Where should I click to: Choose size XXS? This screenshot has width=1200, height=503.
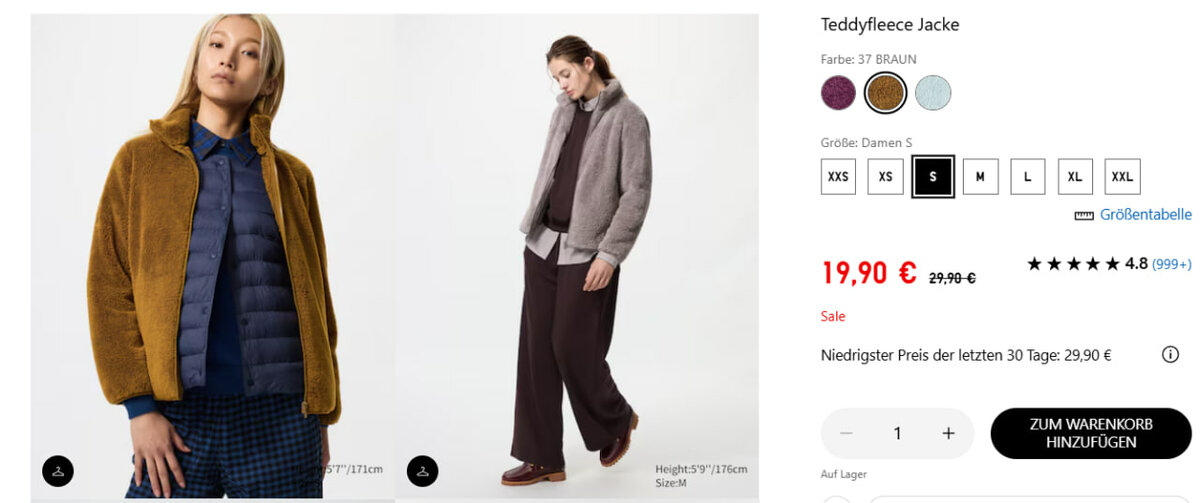pos(838,177)
